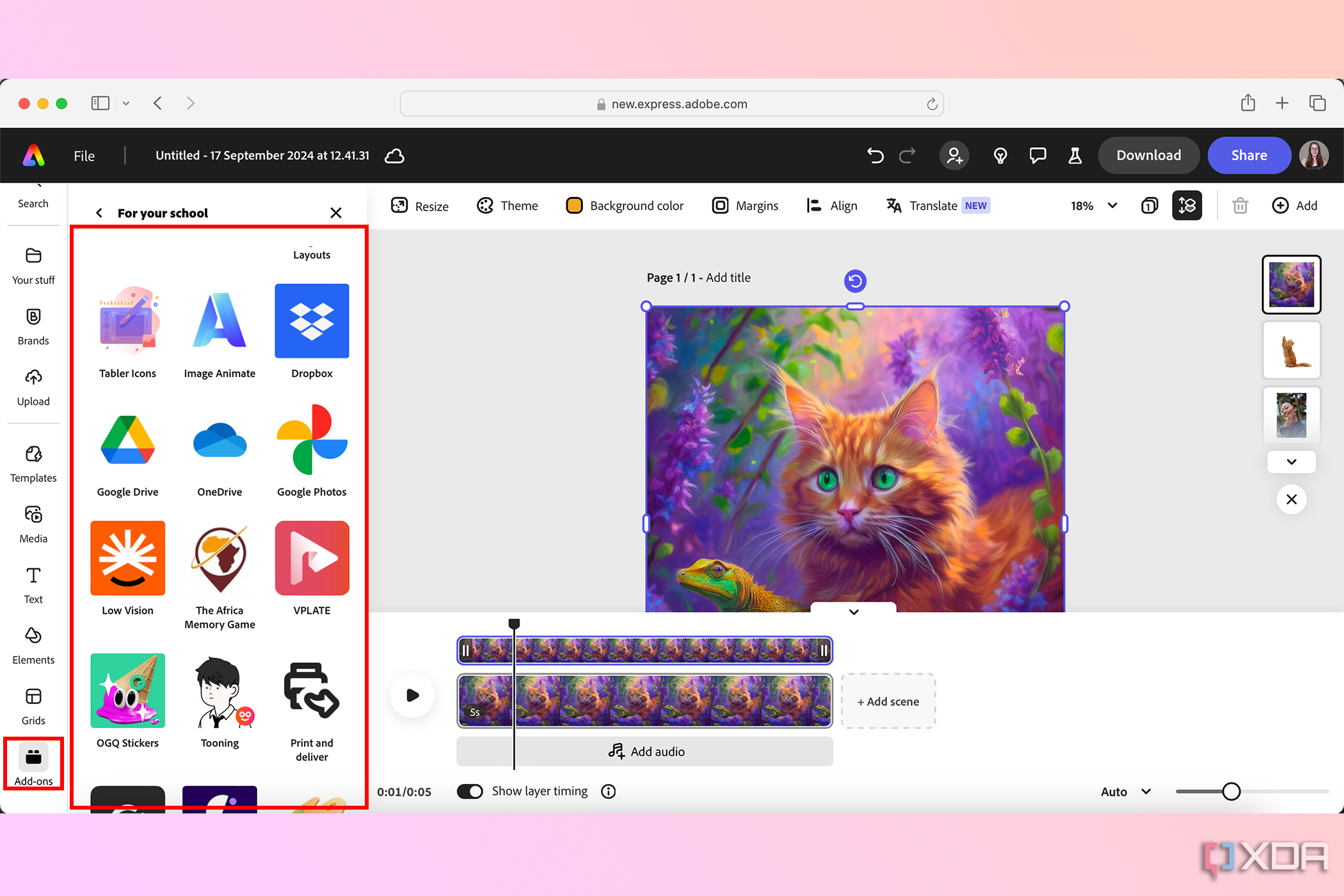Delete the page with the trash icon

(1240, 205)
